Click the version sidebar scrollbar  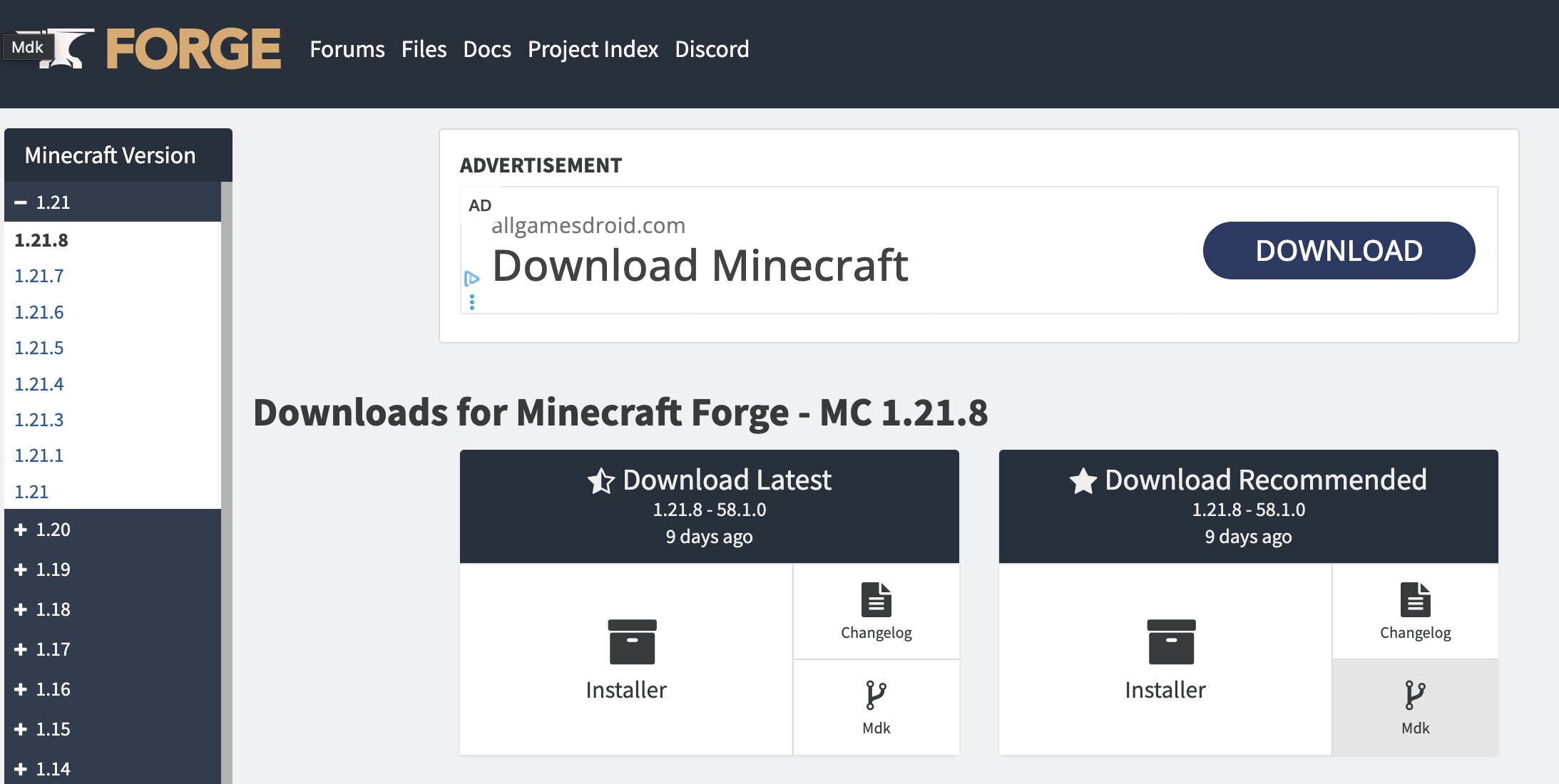coord(227,428)
